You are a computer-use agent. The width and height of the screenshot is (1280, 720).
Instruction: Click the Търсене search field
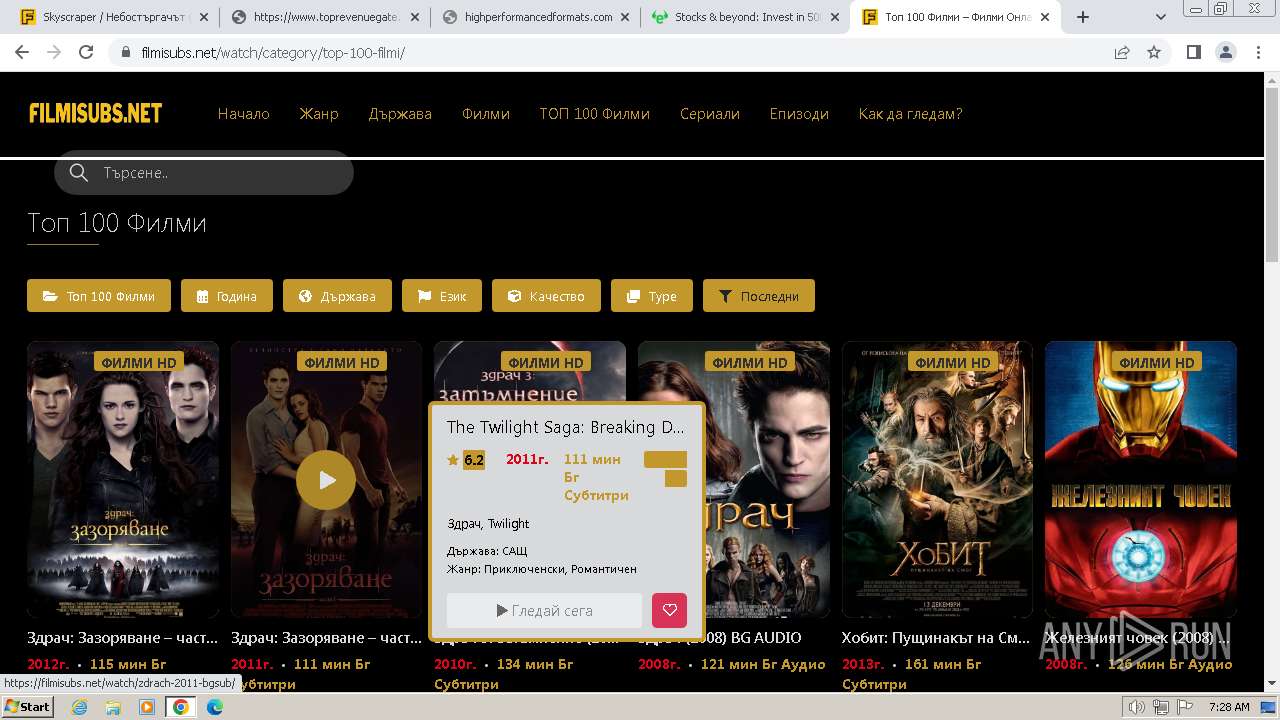[x=204, y=173]
